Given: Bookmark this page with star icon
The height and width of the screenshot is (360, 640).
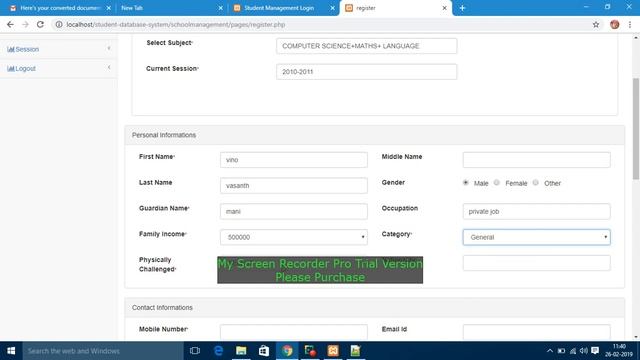Looking at the screenshot, I should point(596,24).
